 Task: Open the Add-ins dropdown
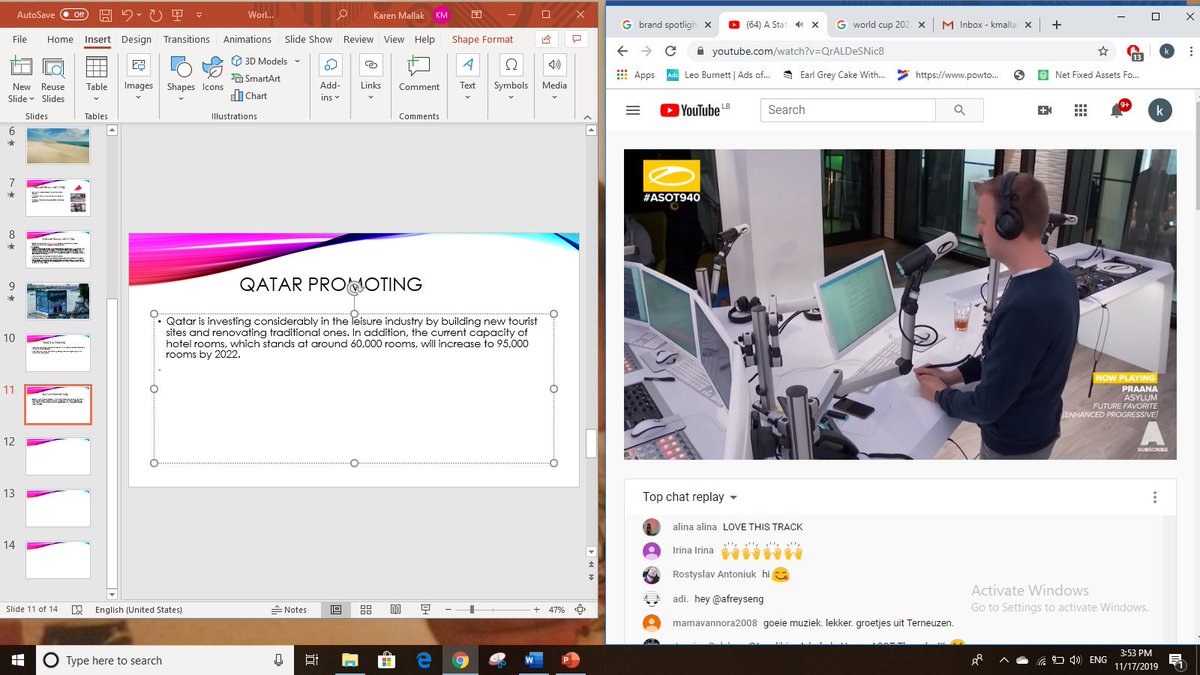330,80
